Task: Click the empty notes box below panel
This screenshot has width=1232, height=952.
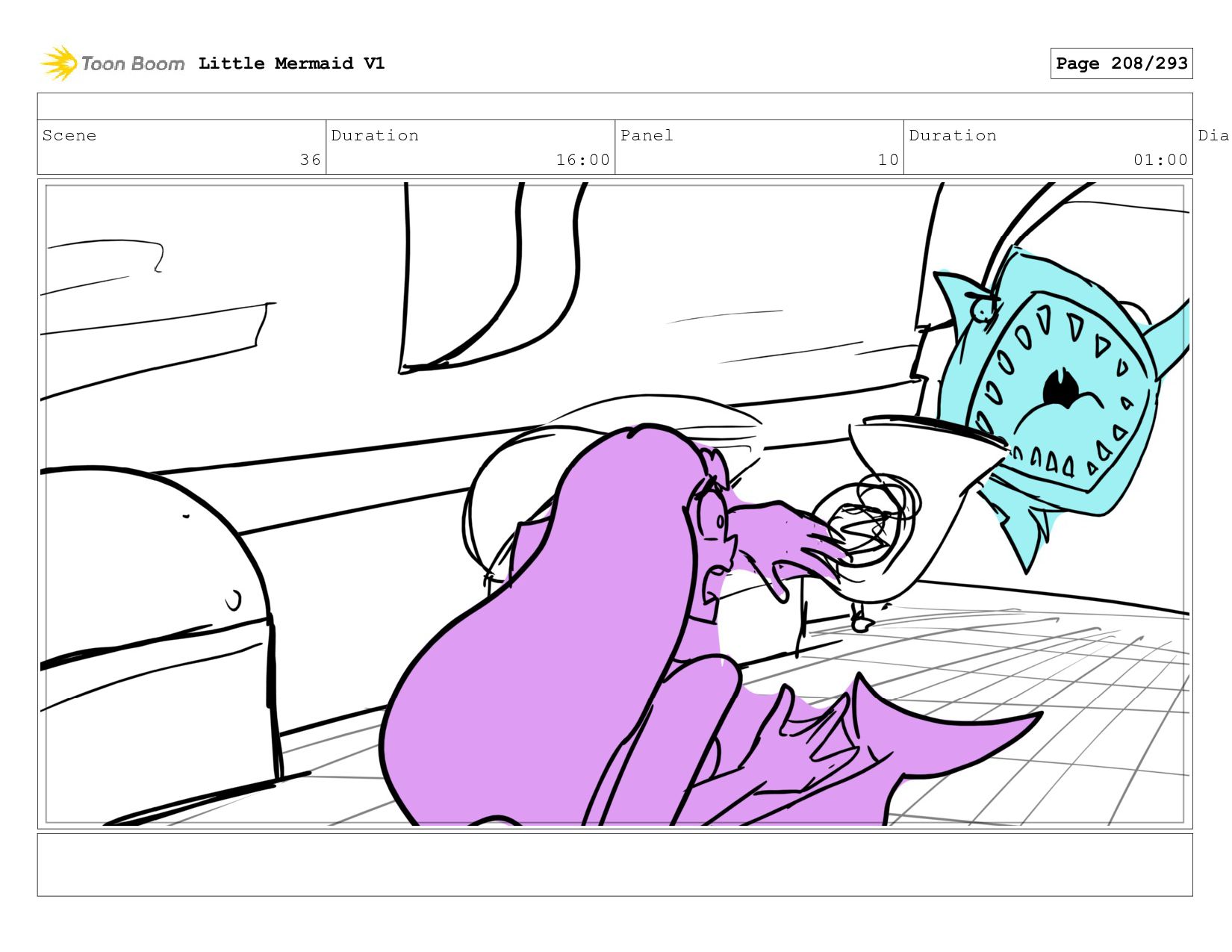Action: 615,865
